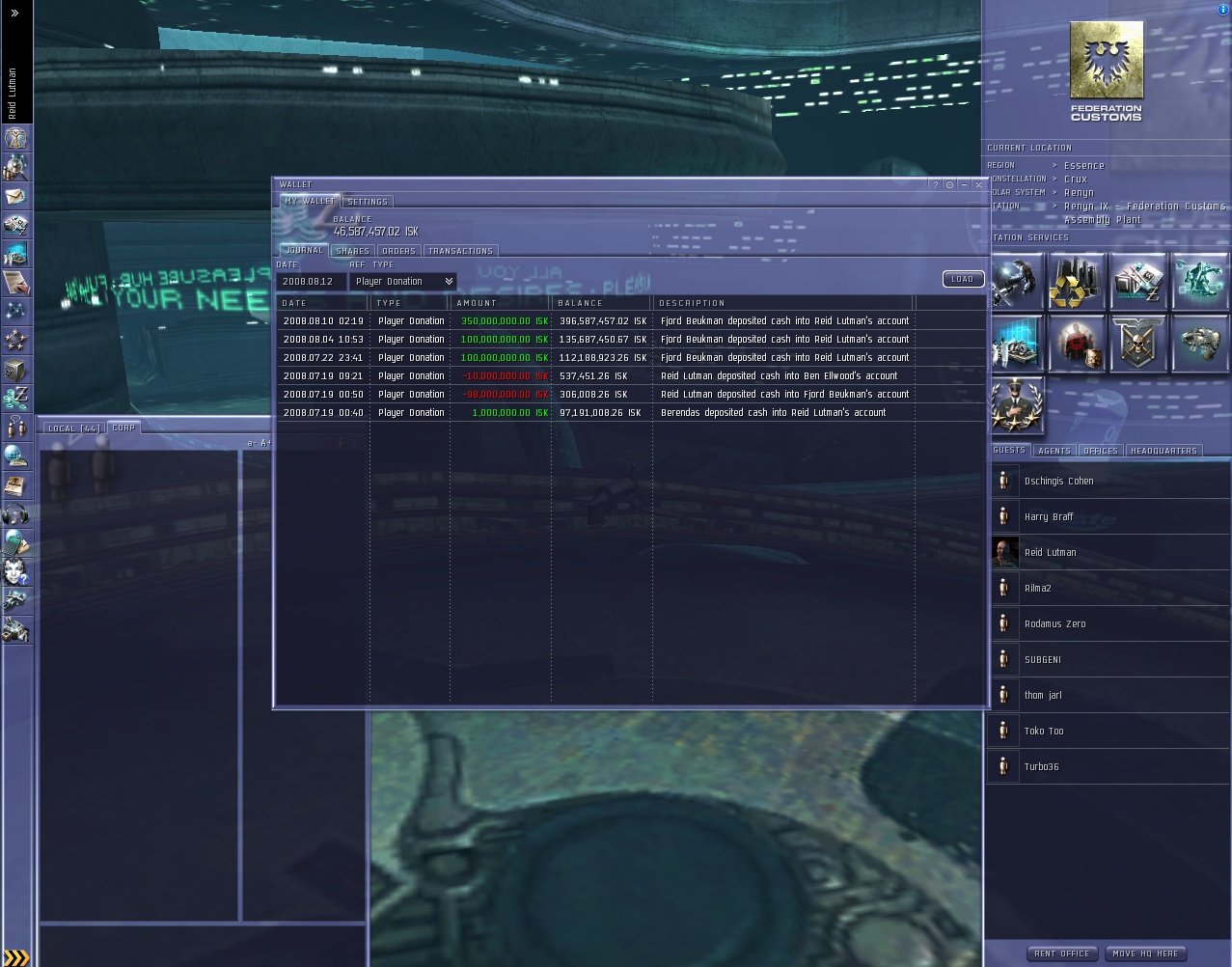The image size is (1232, 967).
Task: Click the yellow arrows at sidebar bottom
Action: 16,957
